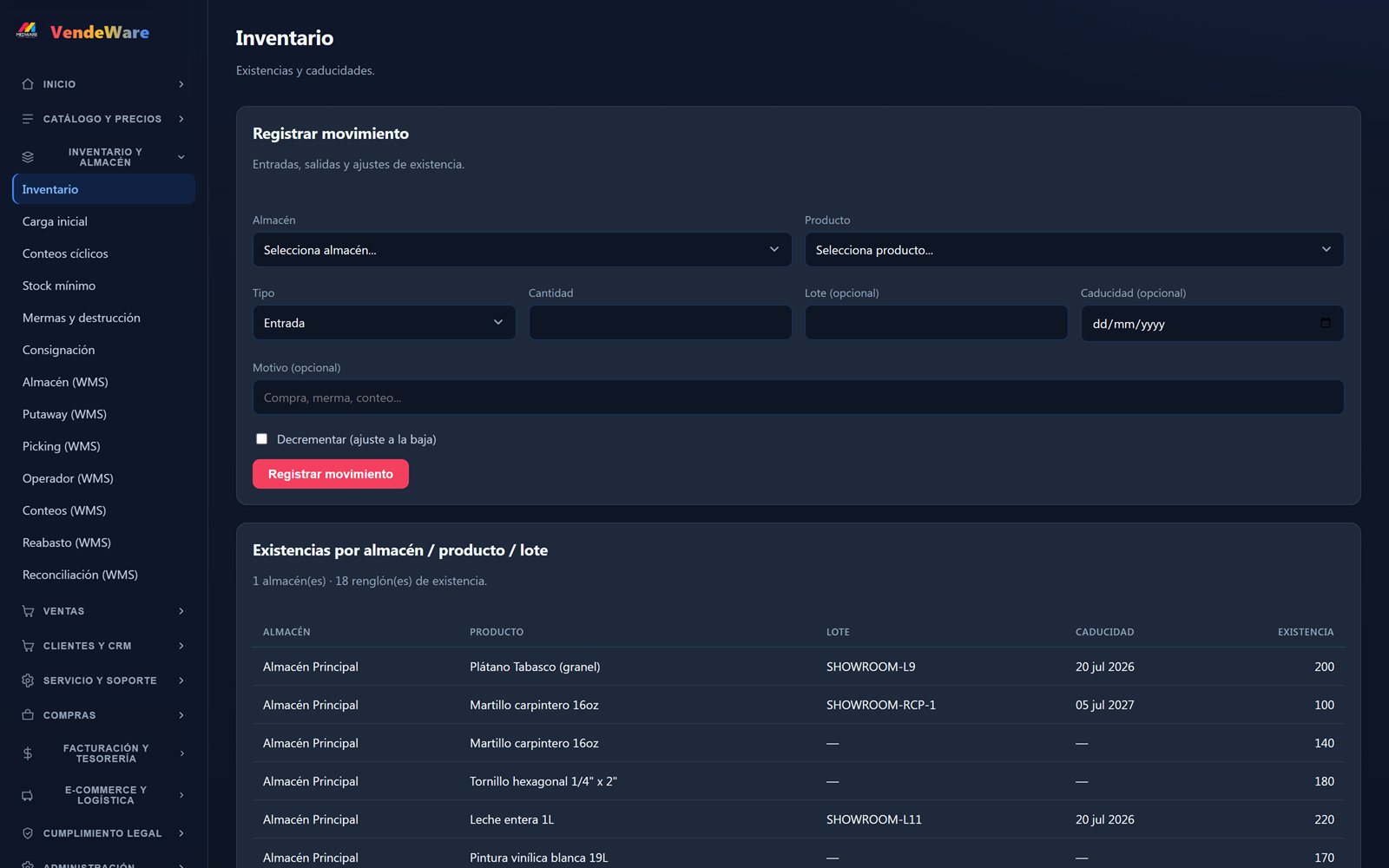The height and width of the screenshot is (868, 1389).
Task: Expand the Clientes y CRM chevron
Action: pos(181,646)
